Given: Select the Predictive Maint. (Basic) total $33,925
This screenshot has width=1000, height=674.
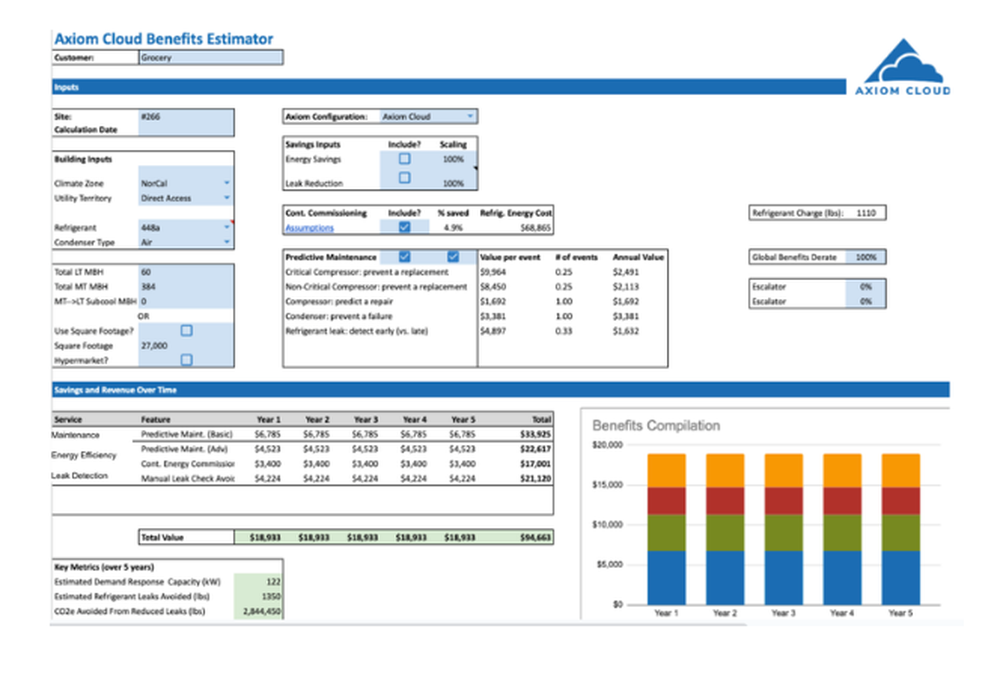Looking at the screenshot, I should point(535,434).
